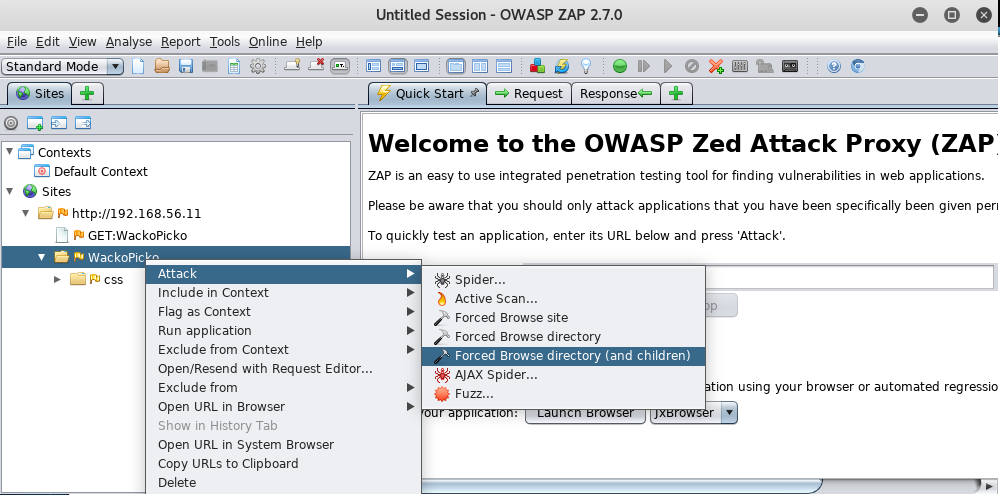Click the Show only URLs in scope target icon

click(11, 123)
